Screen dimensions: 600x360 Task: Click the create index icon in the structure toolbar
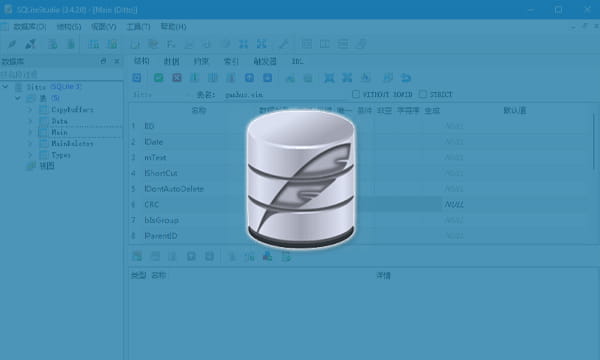pos(290,78)
